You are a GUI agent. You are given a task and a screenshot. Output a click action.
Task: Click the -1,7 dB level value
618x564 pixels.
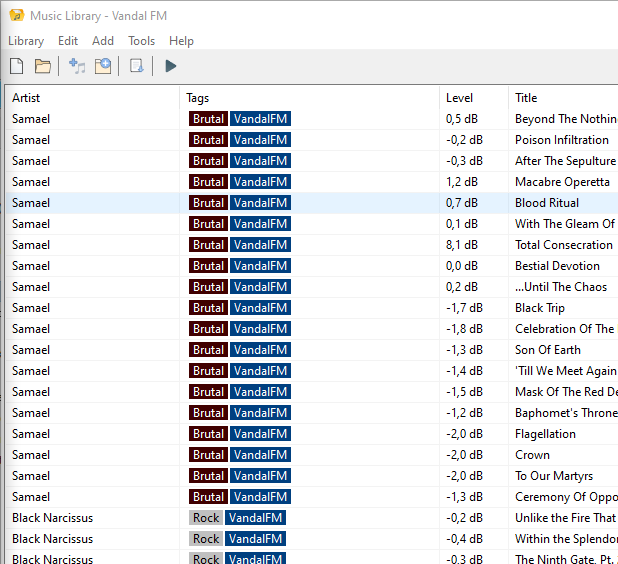pyautogui.click(x=464, y=308)
